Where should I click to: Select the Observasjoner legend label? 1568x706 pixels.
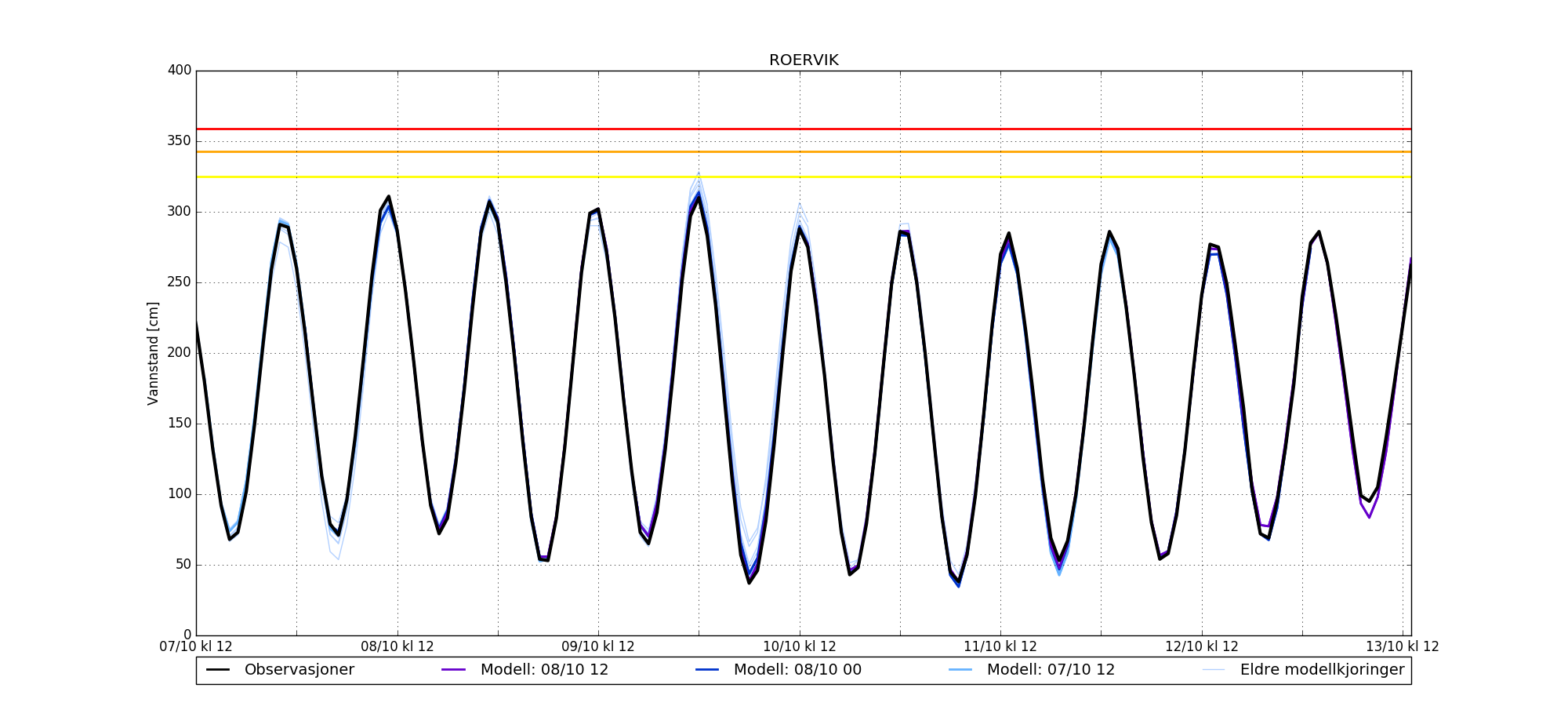click(x=299, y=670)
